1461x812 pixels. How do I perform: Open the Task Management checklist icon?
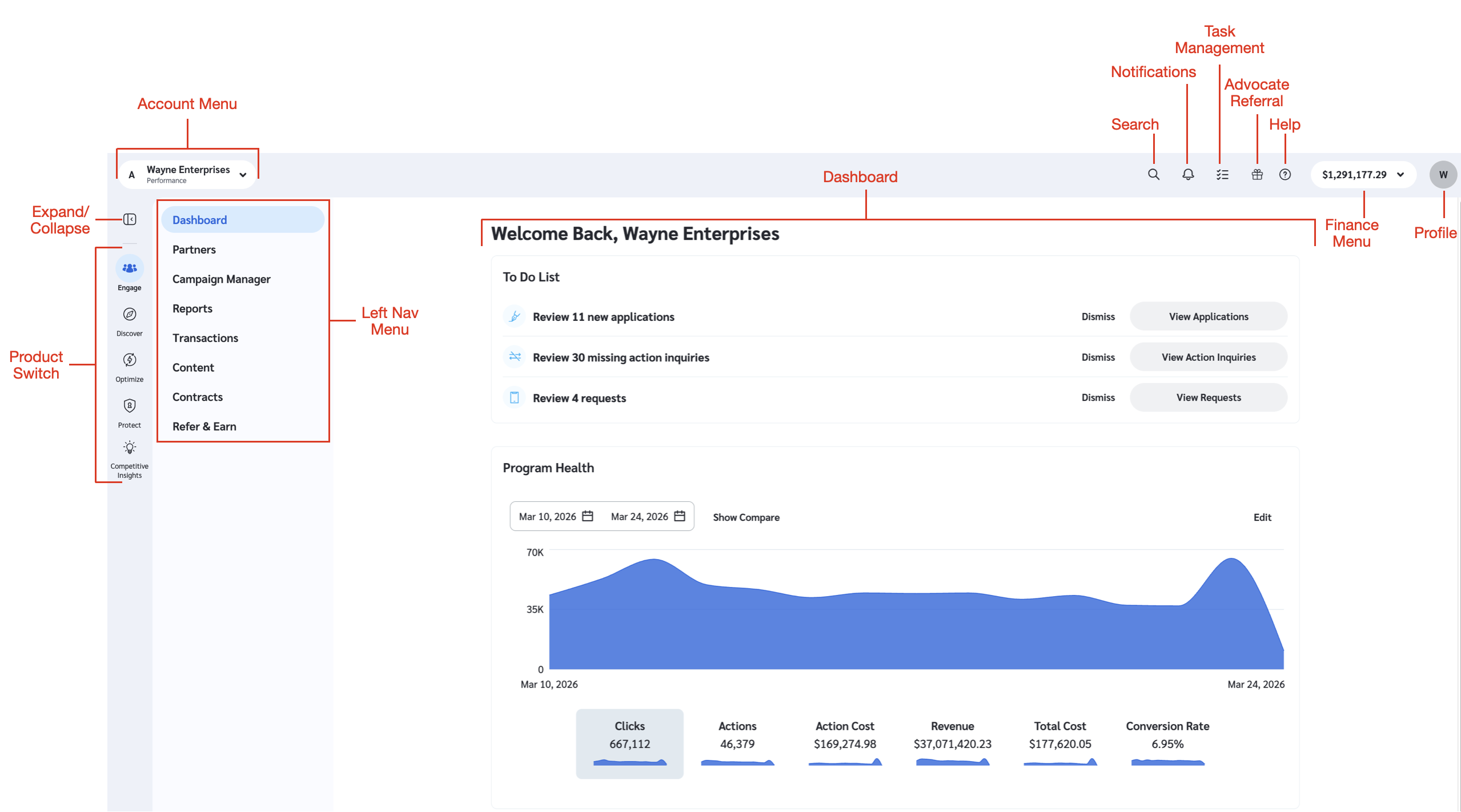1222,175
